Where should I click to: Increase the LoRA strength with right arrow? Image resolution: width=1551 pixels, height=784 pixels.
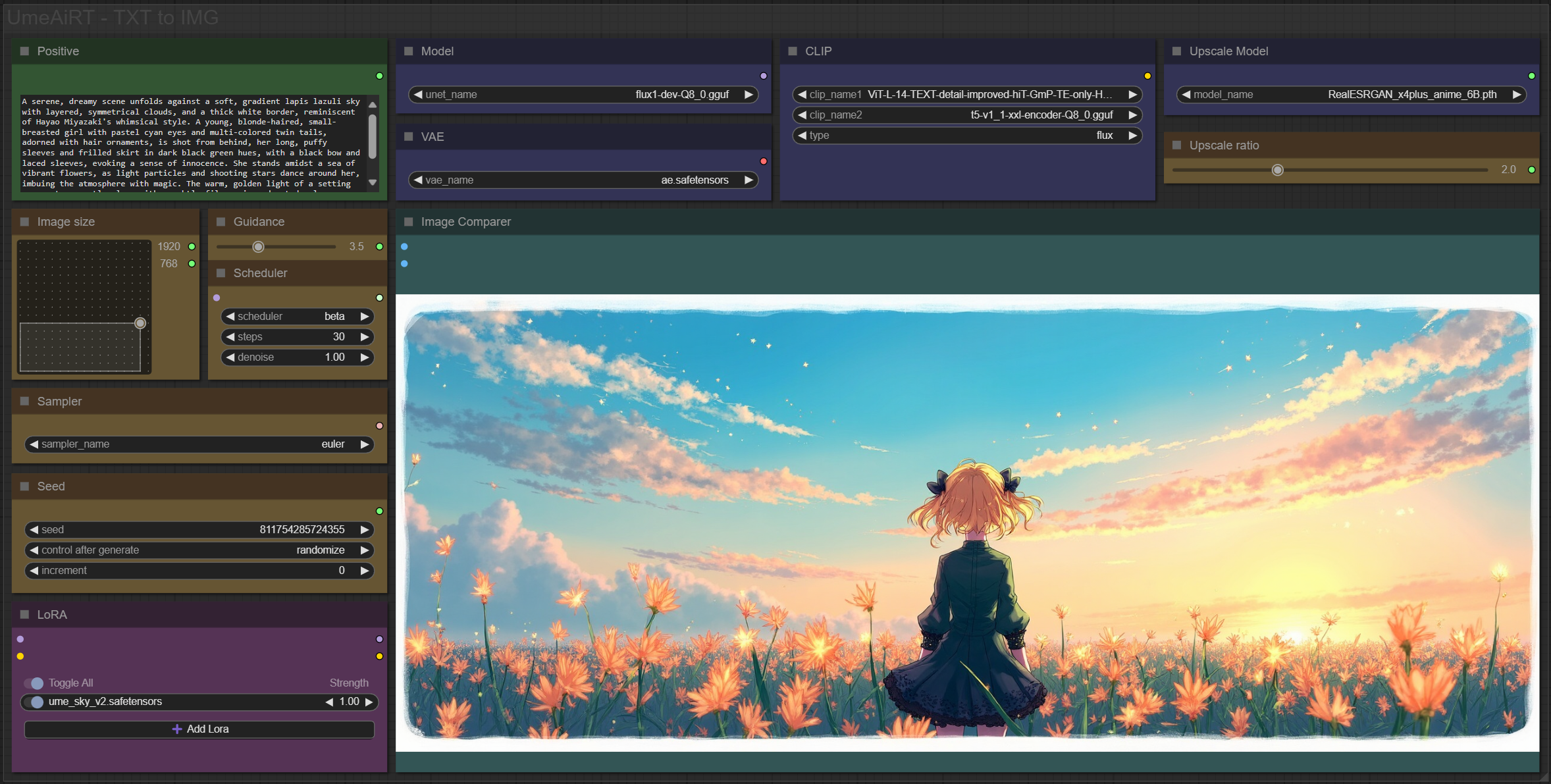(x=369, y=702)
